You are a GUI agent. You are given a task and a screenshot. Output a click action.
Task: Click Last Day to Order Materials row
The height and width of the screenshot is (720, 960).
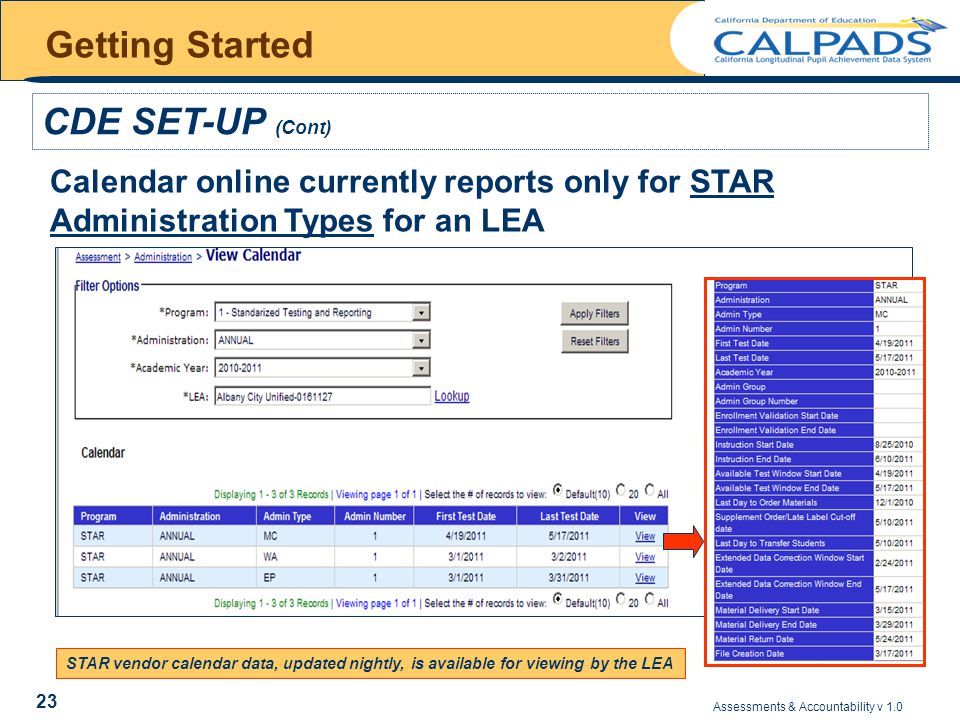point(818,503)
